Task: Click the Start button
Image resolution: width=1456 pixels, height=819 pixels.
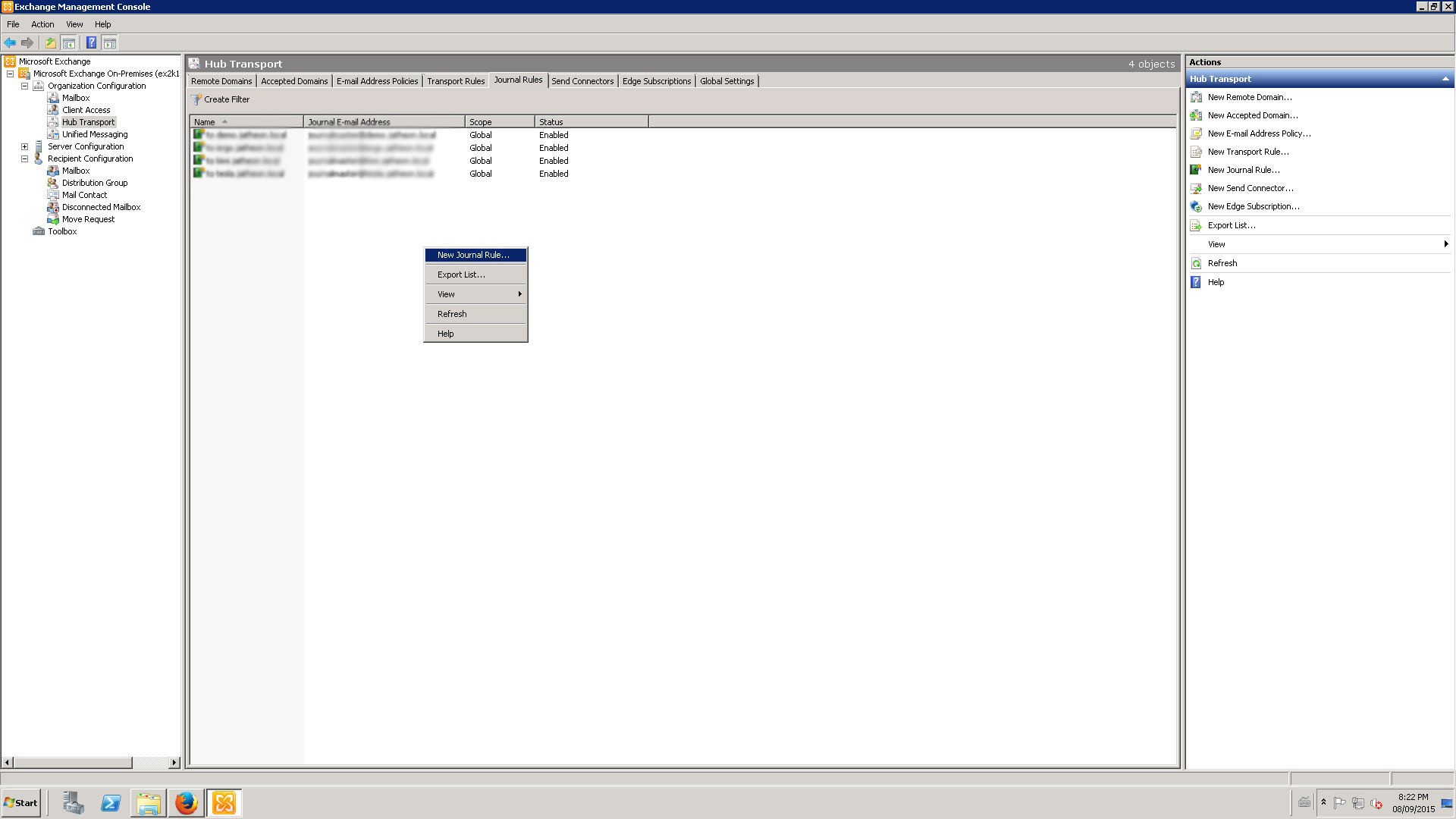Action: (21, 803)
